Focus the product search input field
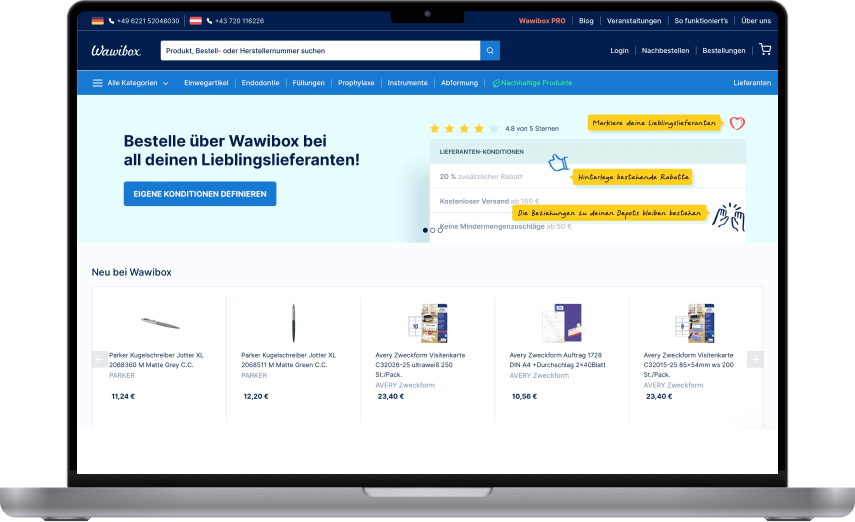 click(320, 51)
